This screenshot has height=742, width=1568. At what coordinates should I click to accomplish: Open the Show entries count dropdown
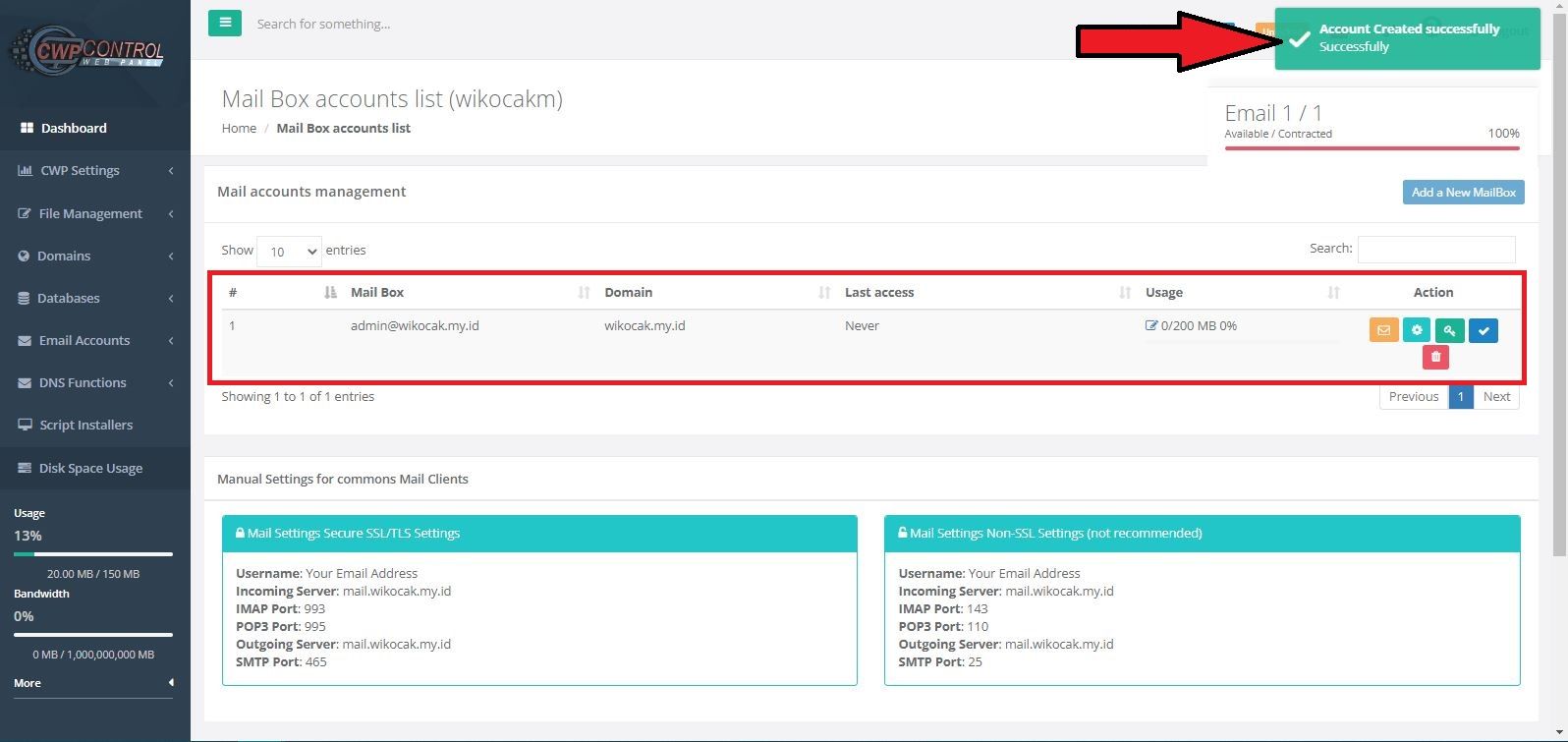[289, 252]
